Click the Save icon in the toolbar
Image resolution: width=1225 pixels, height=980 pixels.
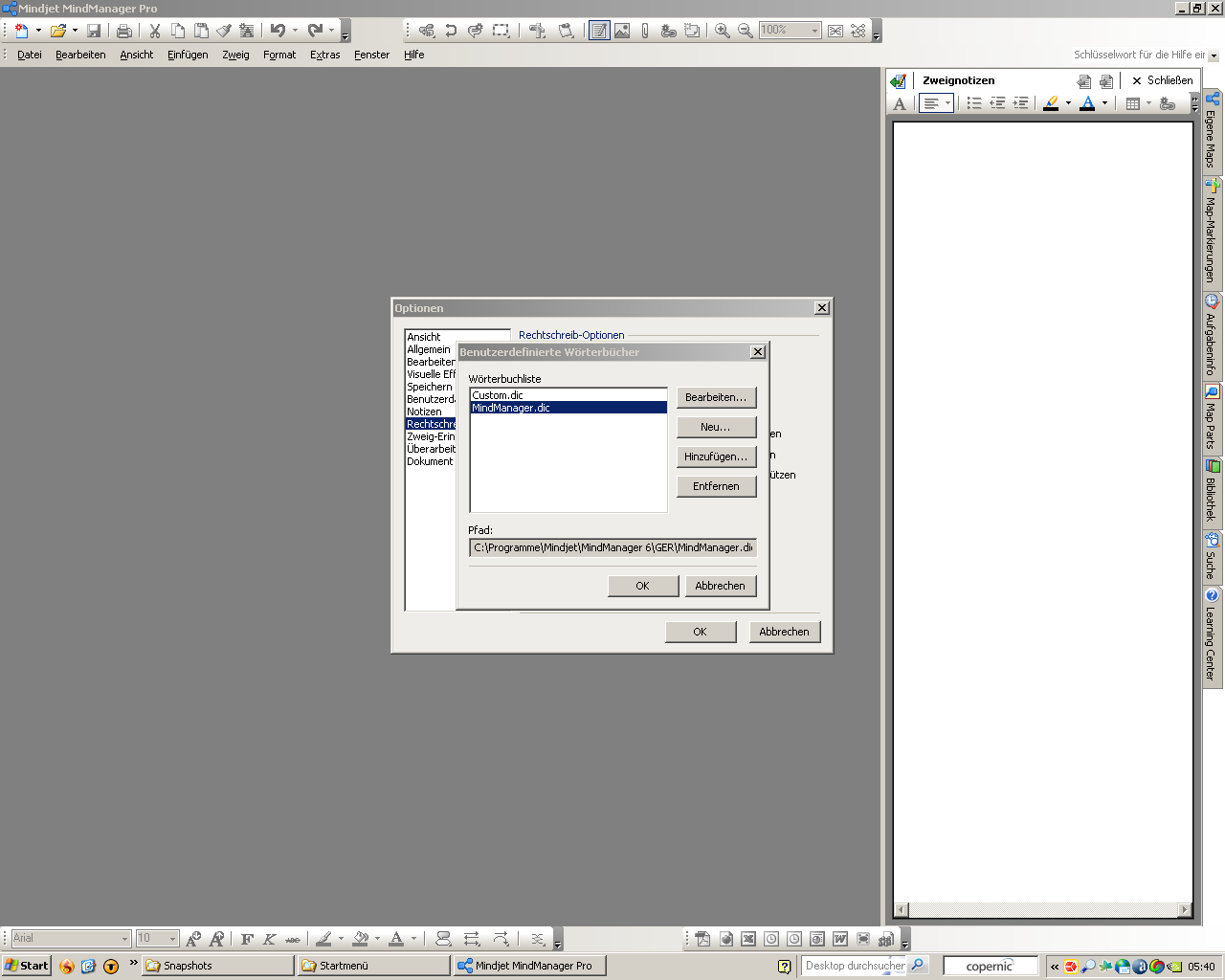click(x=94, y=31)
